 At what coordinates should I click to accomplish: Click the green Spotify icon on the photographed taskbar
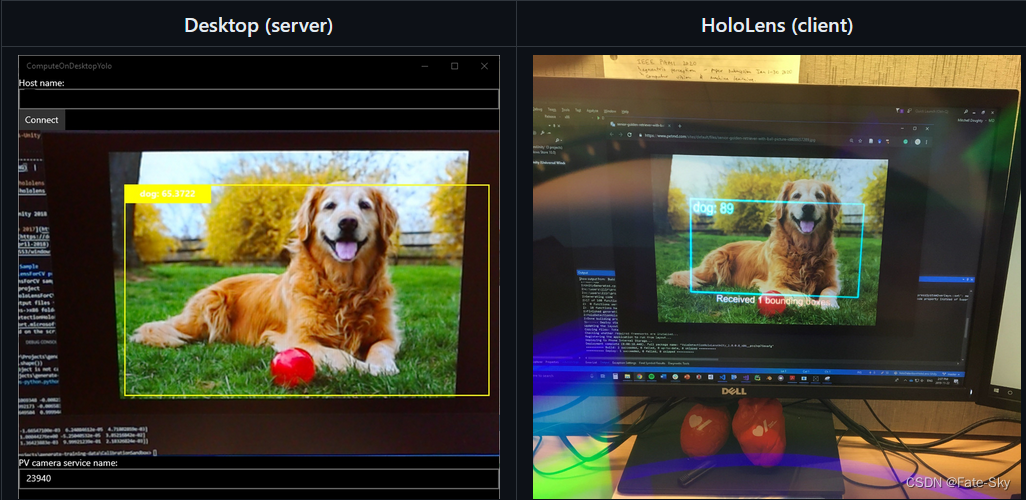tap(651, 376)
